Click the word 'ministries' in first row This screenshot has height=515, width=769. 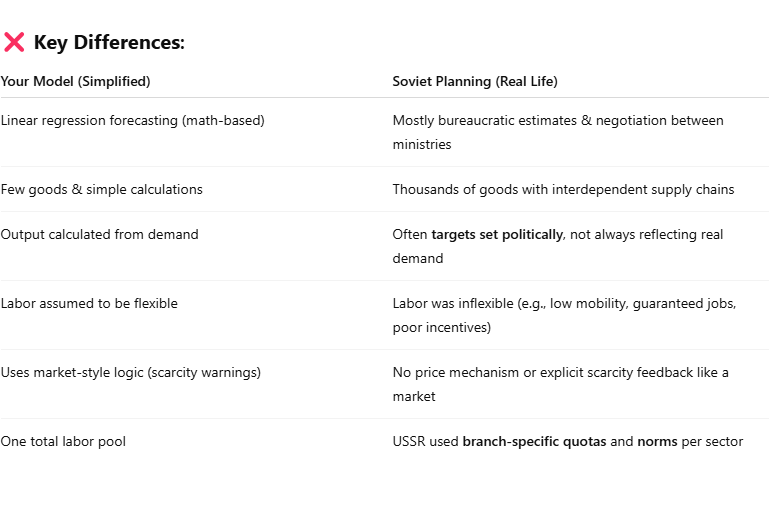[422, 145]
